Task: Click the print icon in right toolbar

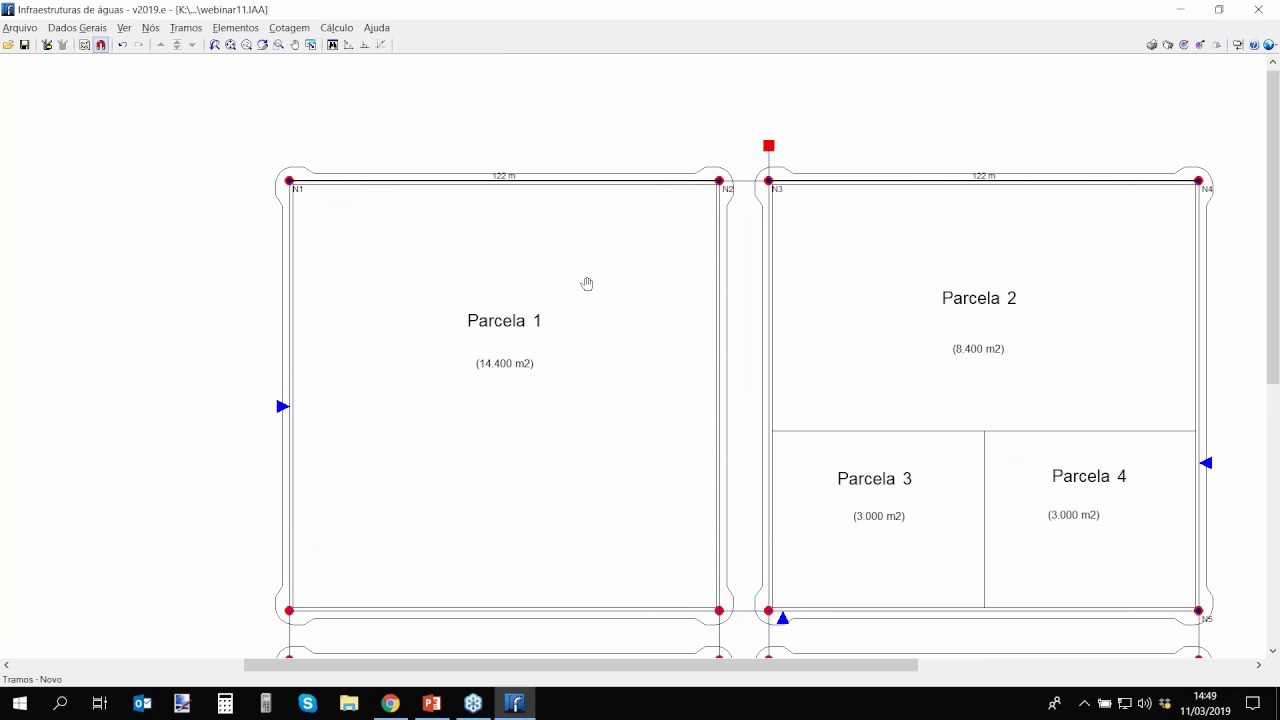Action: point(1152,45)
